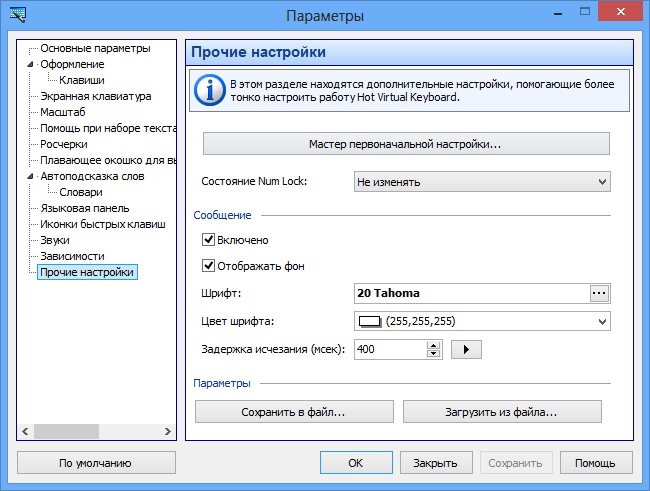Viewport: 650px width, 491px height.
Task: Open the Словари section
Action: click(x=81, y=192)
